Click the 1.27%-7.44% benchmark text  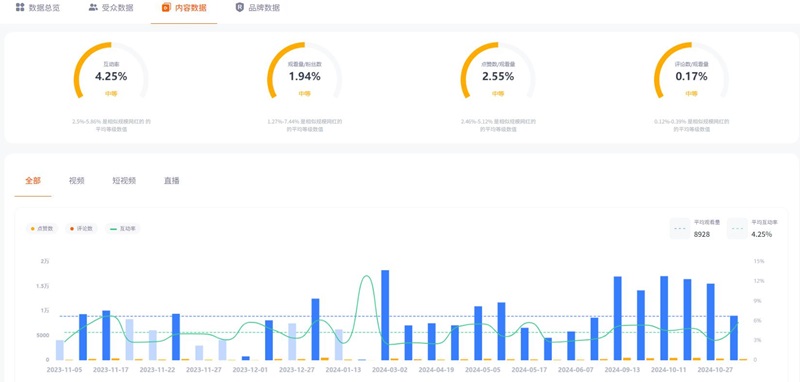pos(305,125)
